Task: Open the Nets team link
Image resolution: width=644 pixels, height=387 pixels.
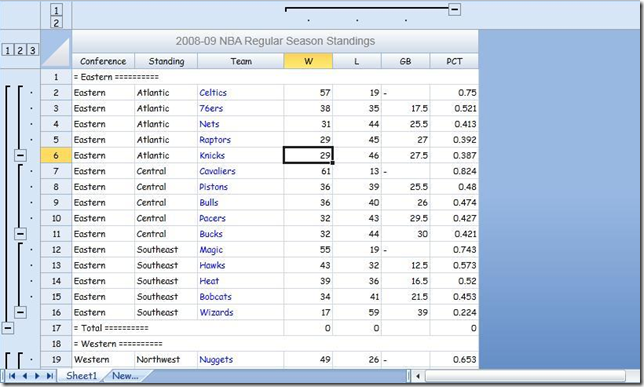Action: 209,124
